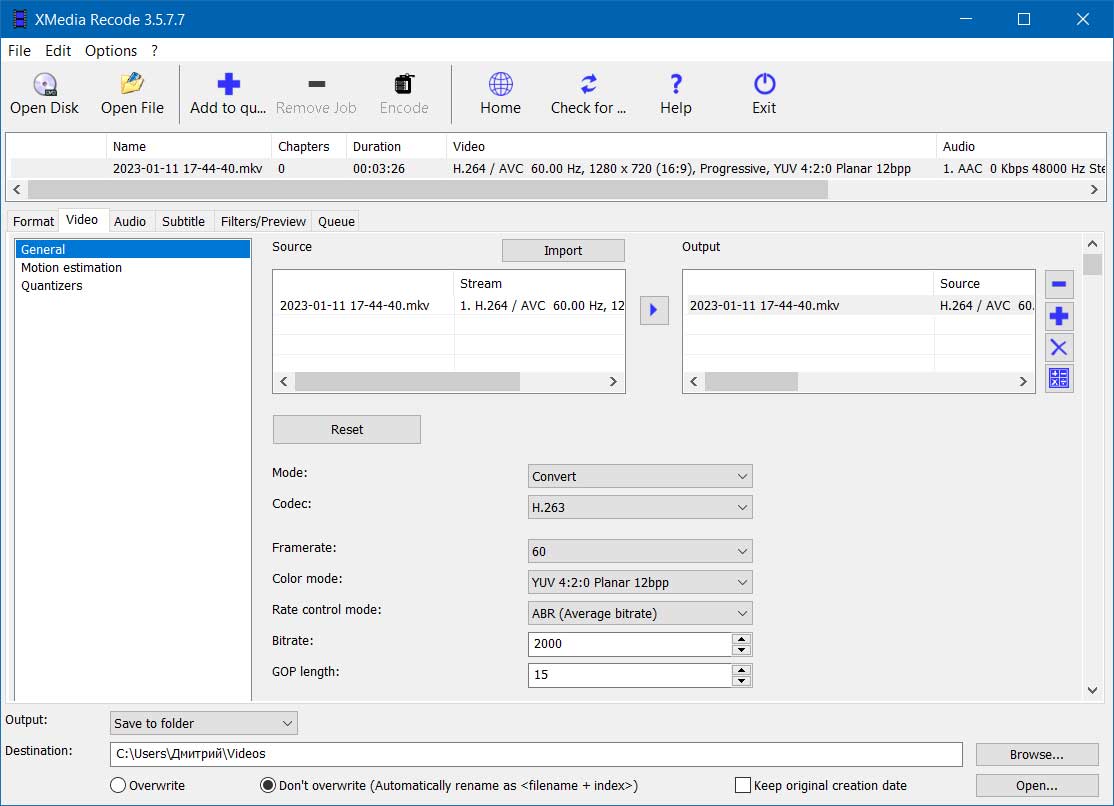Click the Import button
The image size is (1114, 806).
coord(563,250)
